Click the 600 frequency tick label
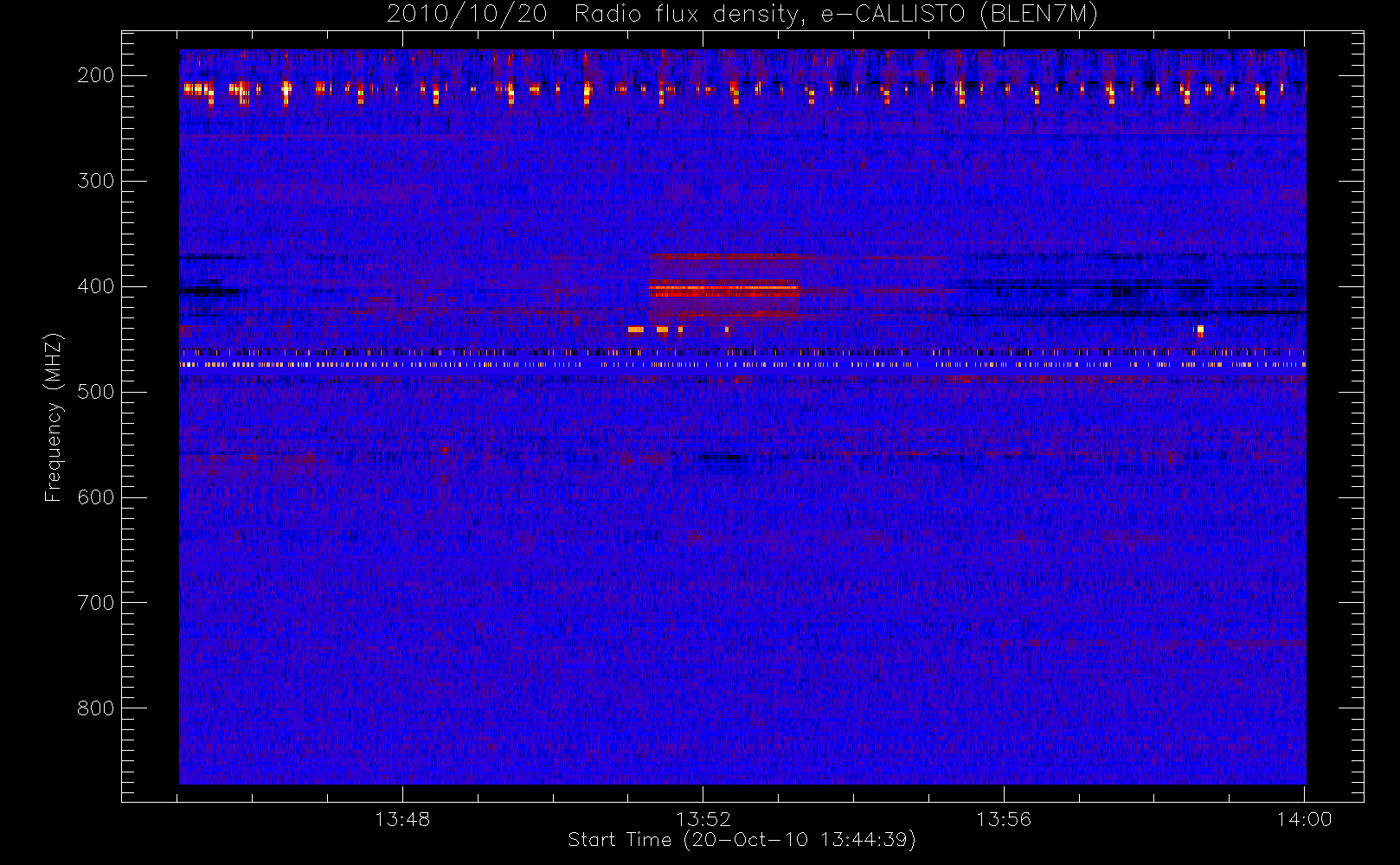 96,497
